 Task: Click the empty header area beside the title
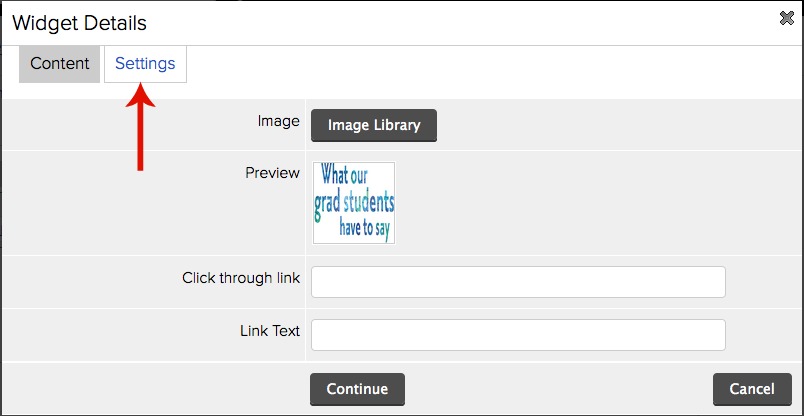pos(461,23)
